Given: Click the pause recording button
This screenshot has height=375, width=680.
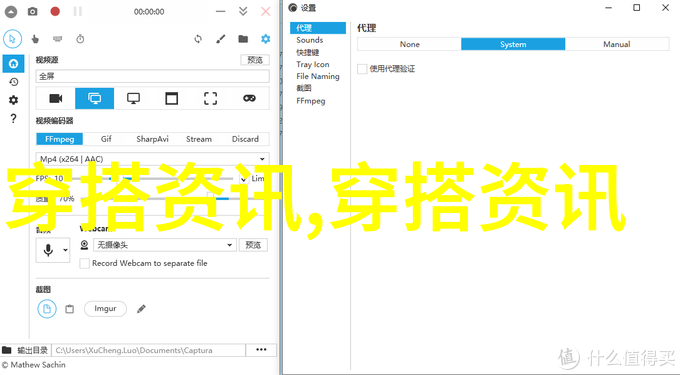Looking at the screenshot, I should pyautogui.click(x=78, y=11).
